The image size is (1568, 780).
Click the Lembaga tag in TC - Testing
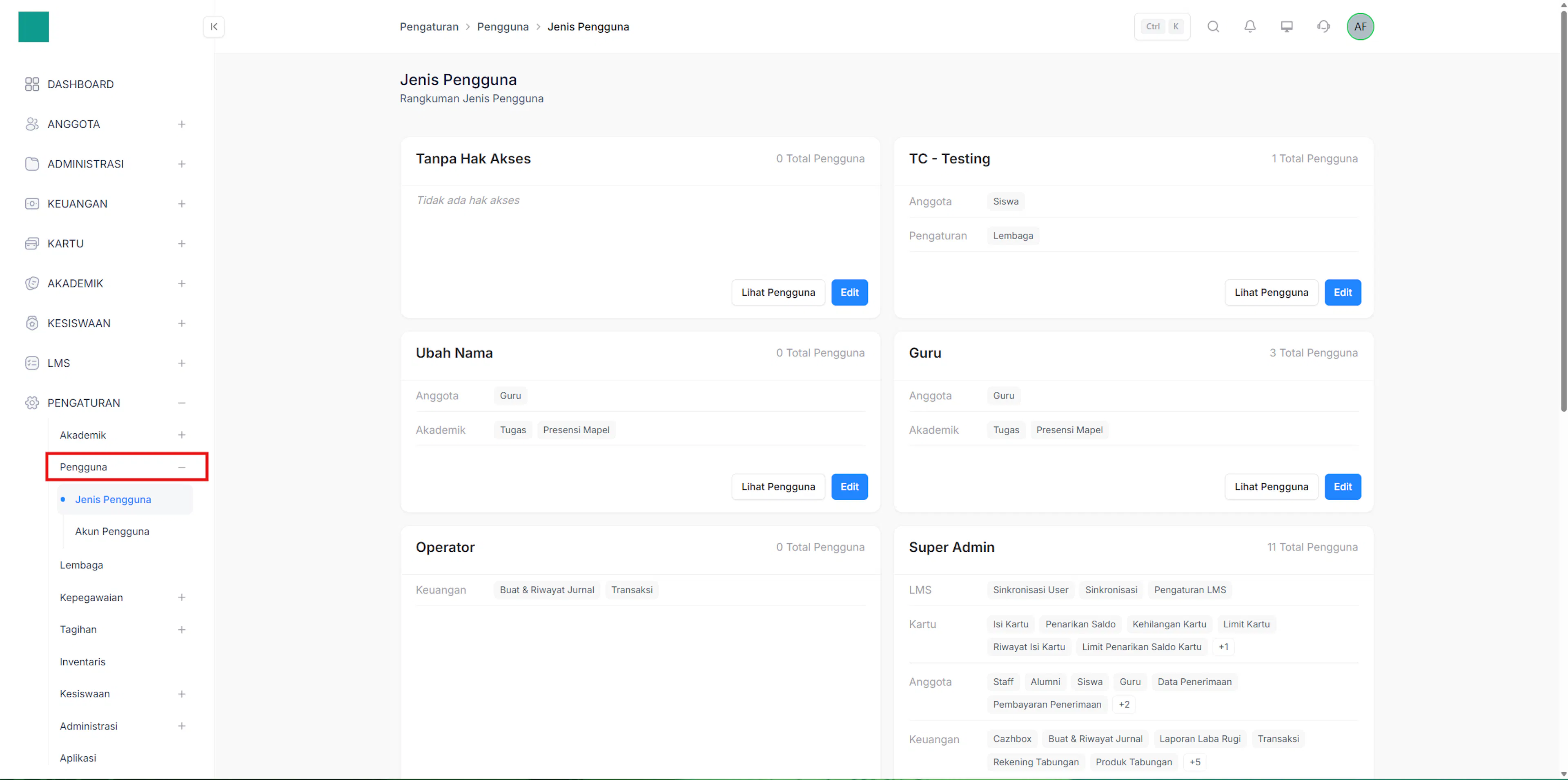click(1013, 236)
